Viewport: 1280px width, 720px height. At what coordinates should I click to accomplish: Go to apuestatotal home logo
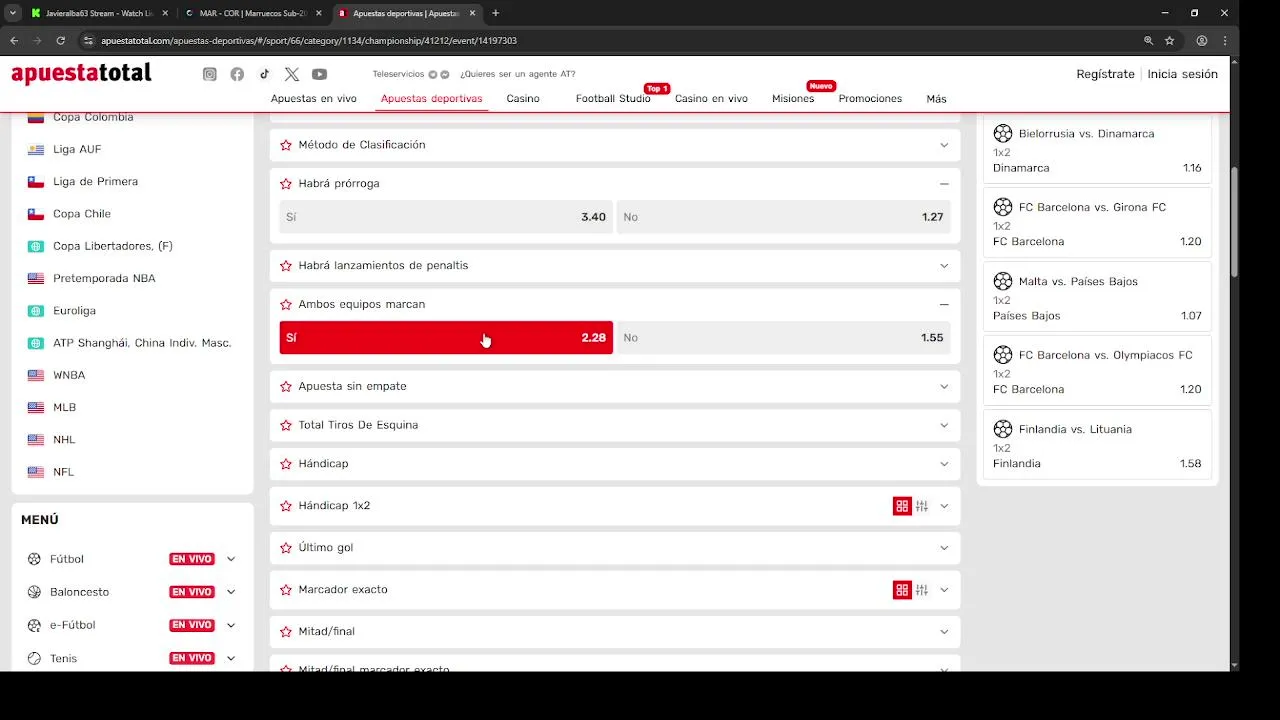point(81,73)
